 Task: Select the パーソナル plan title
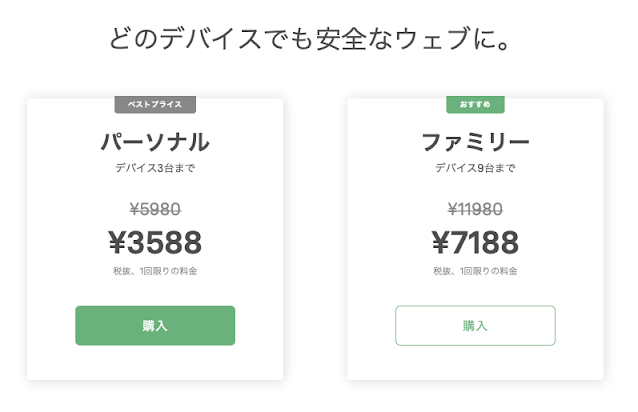click(155, 141)
